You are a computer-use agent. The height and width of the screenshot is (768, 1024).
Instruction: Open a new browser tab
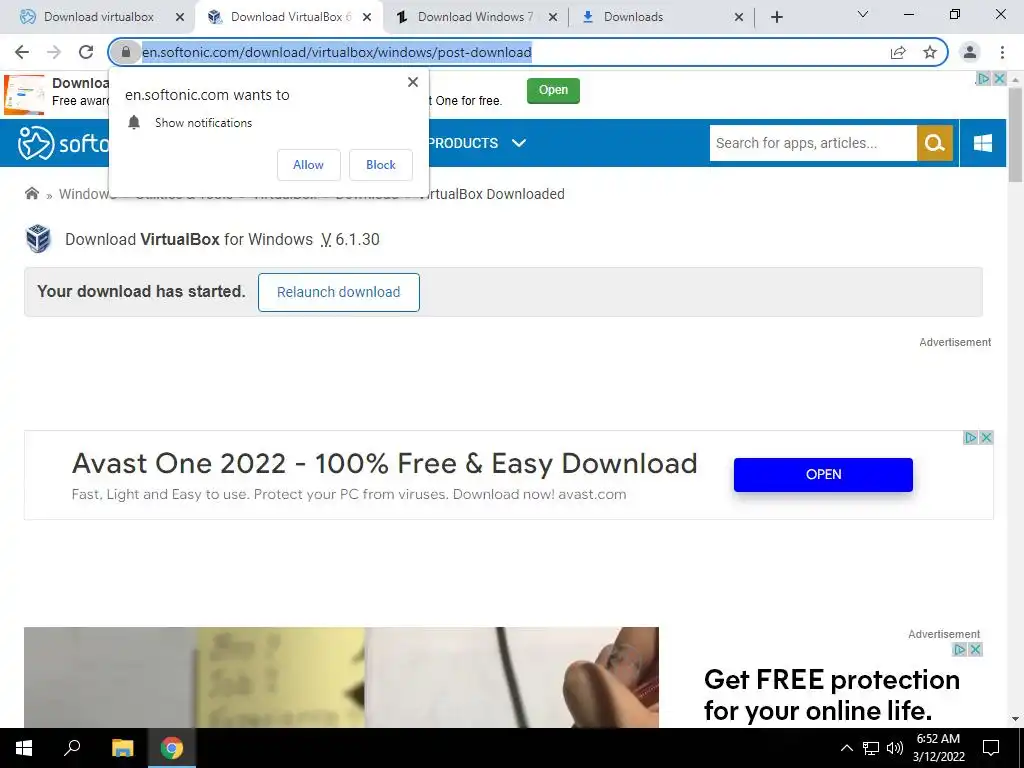[x=776, y=17]
